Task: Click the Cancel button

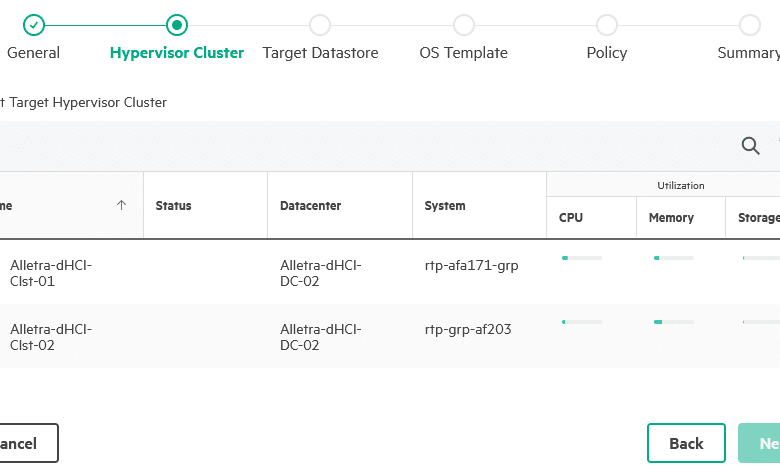Action: (29, 443)
